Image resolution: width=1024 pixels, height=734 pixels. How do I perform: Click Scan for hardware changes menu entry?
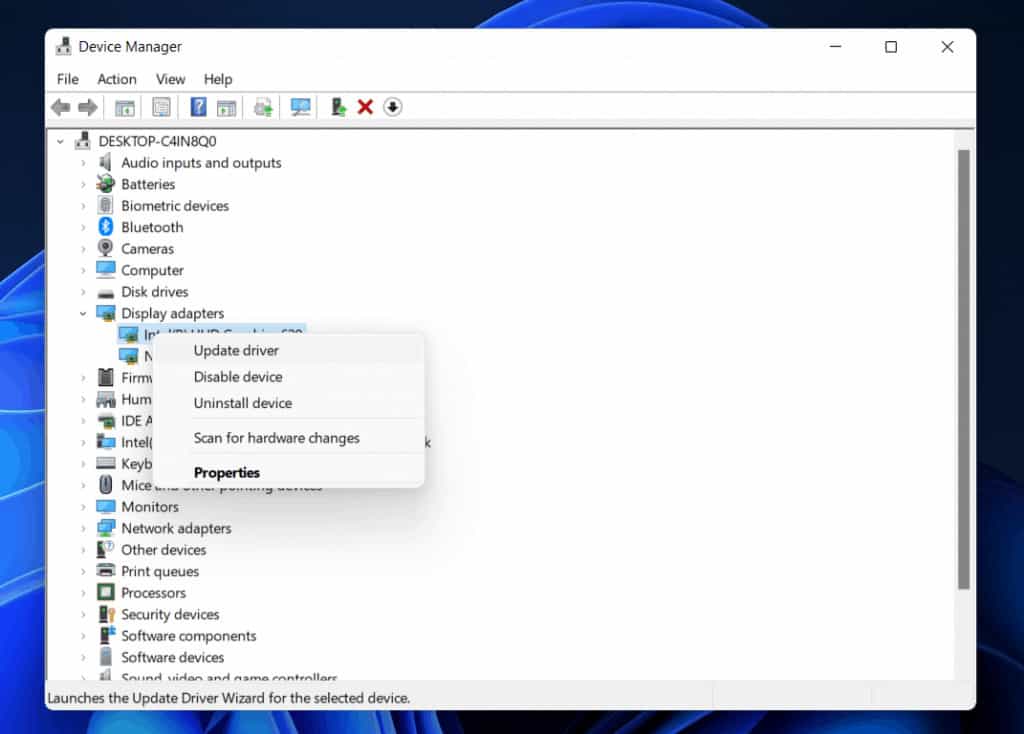(276, 438)
